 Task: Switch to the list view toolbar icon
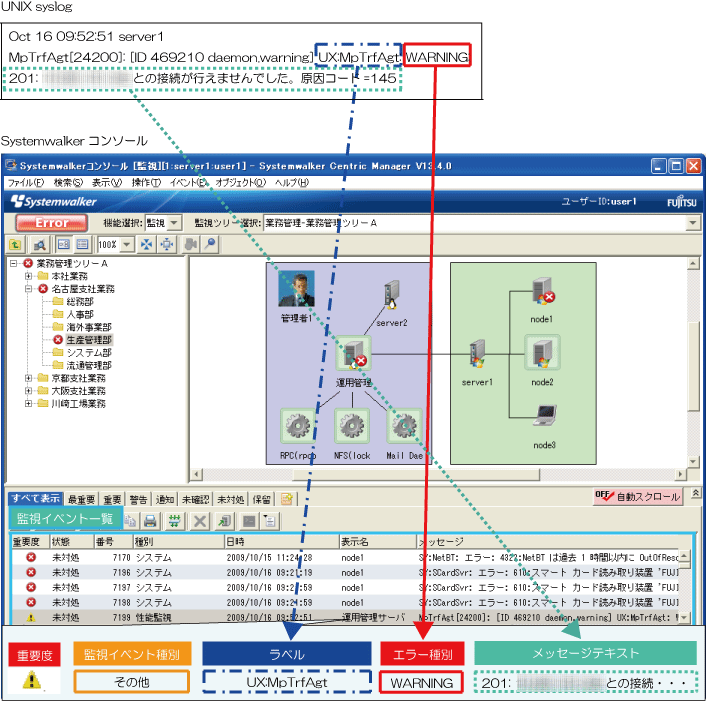(82, 244)
